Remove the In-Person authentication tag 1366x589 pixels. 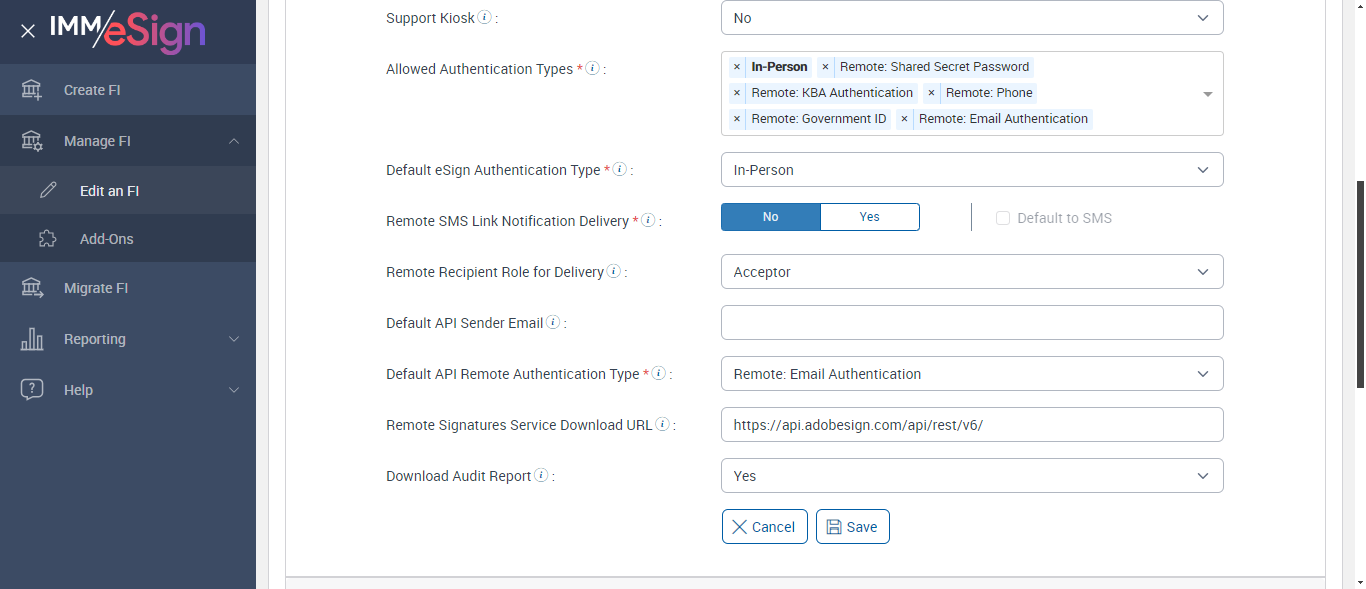point(737,67)
